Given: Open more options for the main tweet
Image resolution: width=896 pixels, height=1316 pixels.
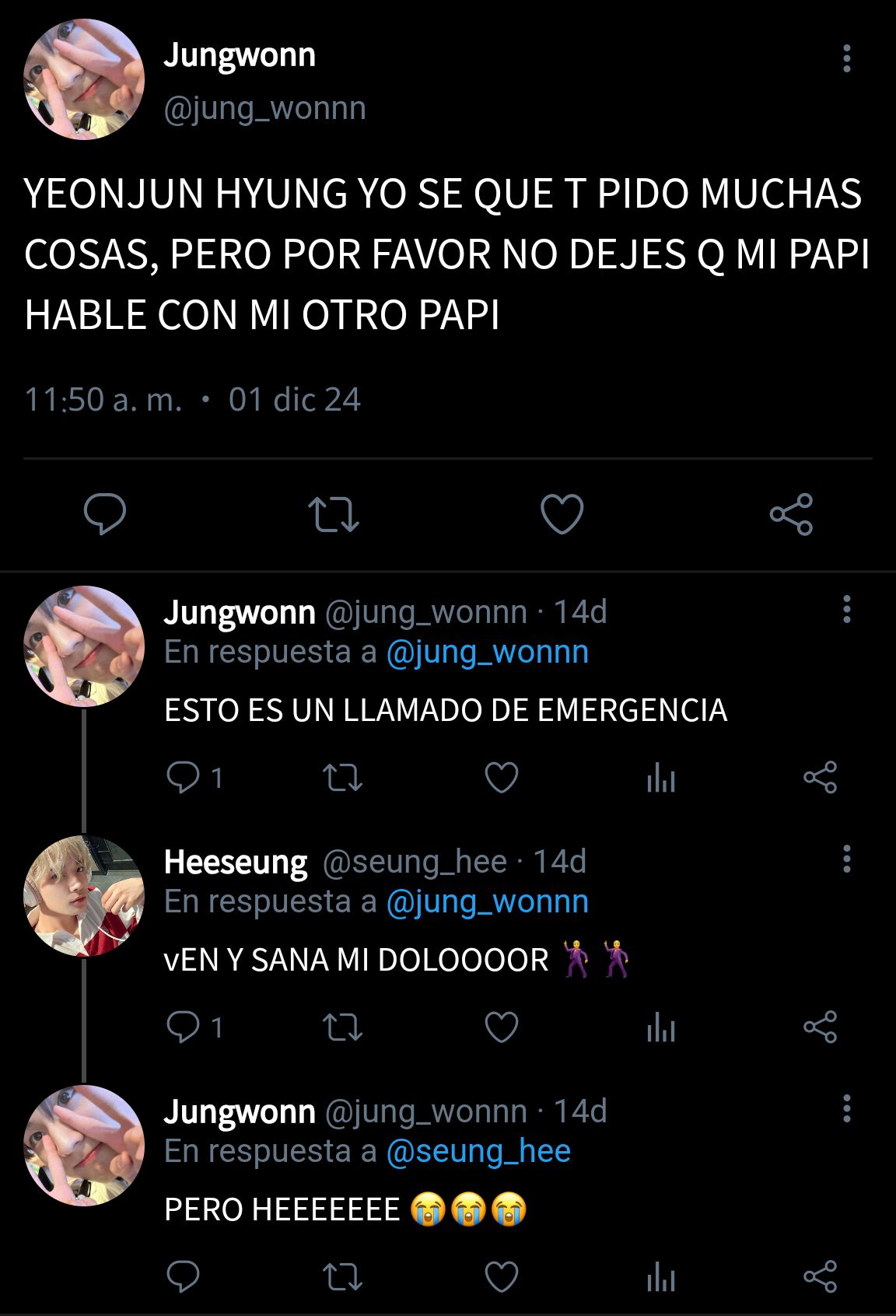Looking at the screenshot, I should pos(847,58).
